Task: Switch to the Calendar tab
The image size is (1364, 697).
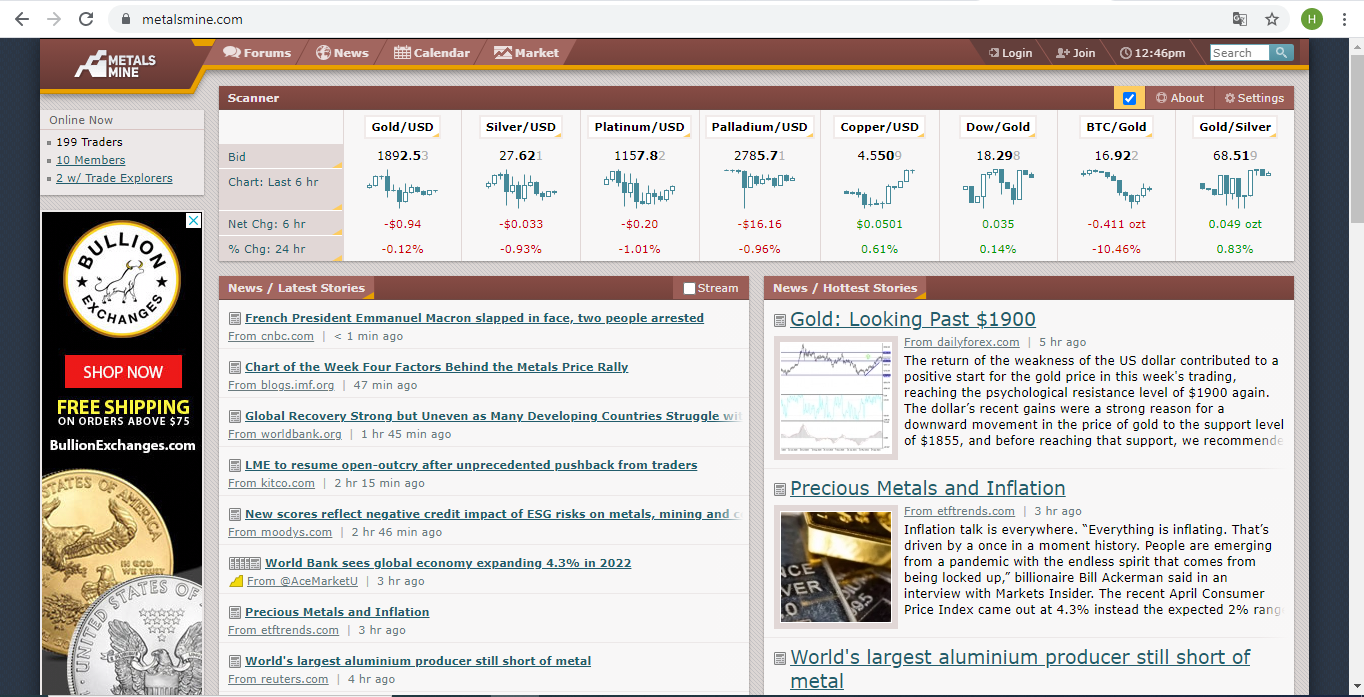Action: (431, 53)
